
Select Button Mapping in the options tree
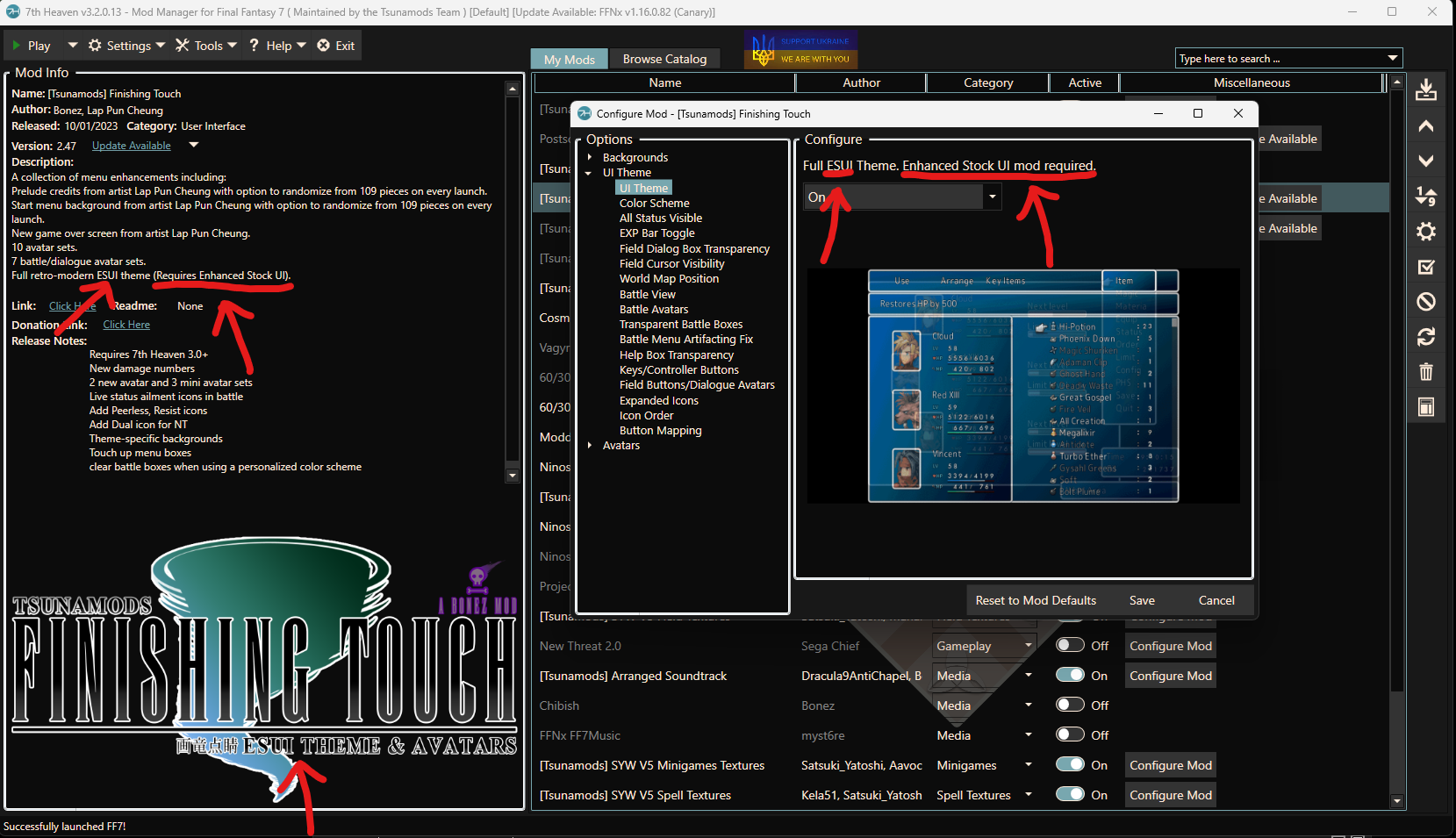pos(661,430)
